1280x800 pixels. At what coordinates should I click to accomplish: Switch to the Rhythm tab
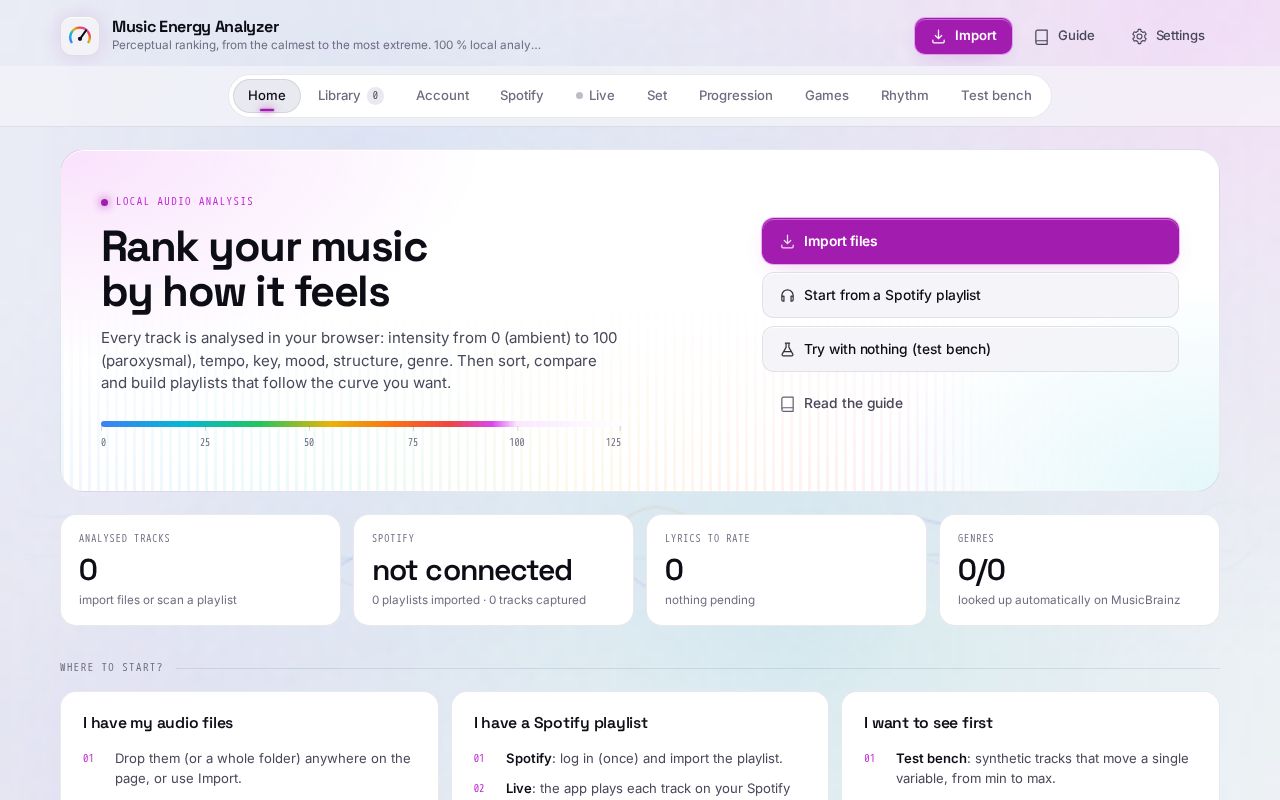[905, 96]
